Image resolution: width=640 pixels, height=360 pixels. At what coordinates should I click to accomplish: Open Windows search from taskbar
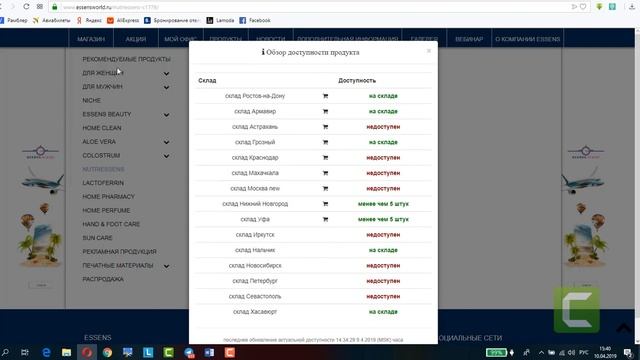(x=5, y=352)
